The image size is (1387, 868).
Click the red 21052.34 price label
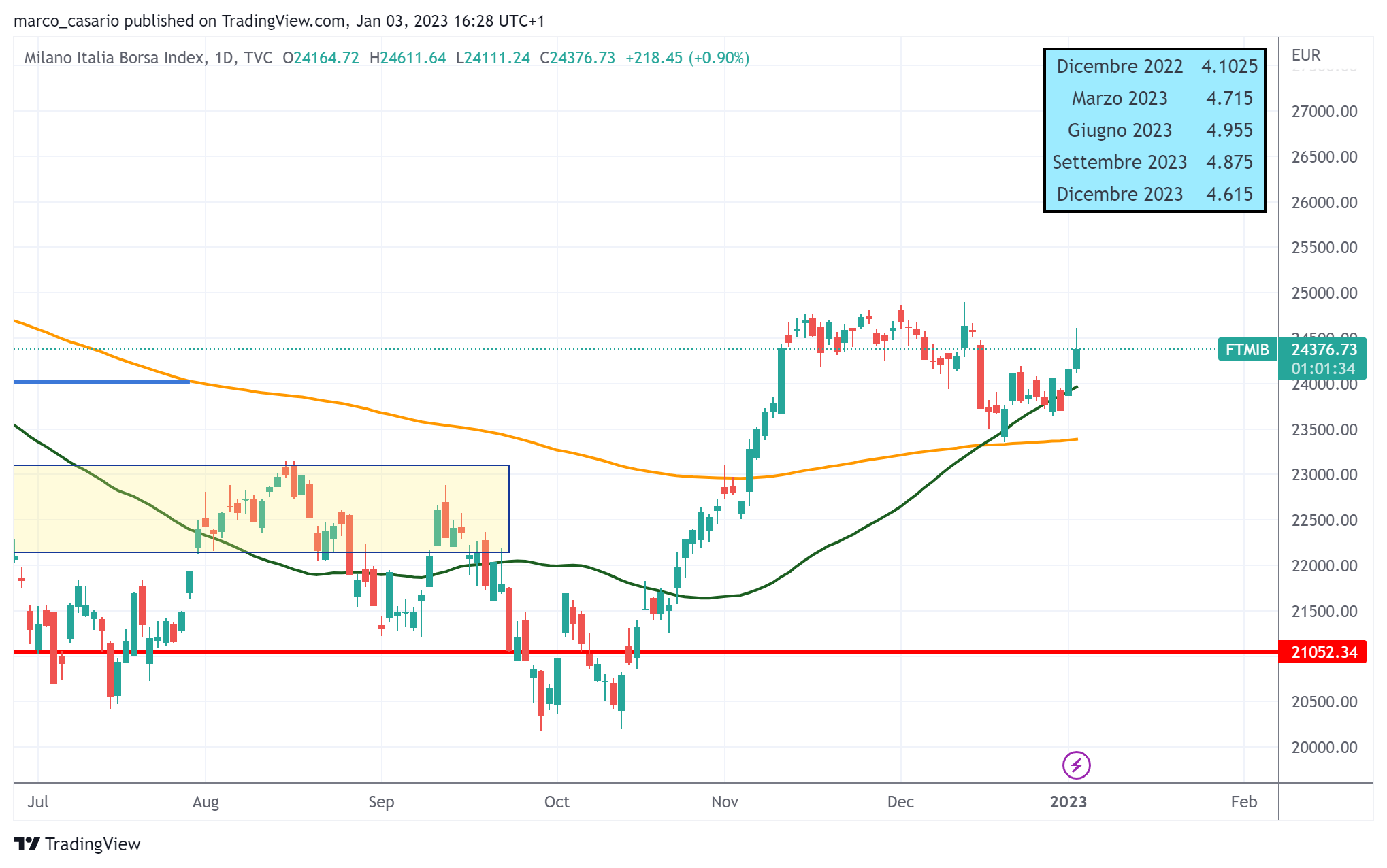click(x=1323, y=652)
